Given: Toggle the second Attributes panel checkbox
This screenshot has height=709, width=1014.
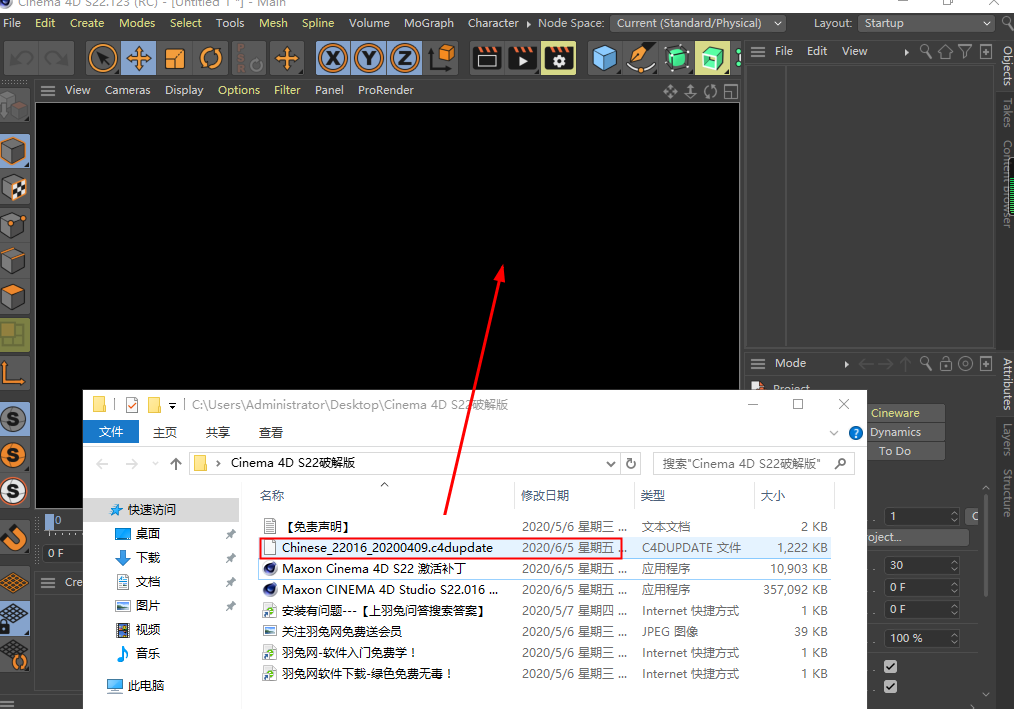Looking at the screenshot, I should 889,687.
